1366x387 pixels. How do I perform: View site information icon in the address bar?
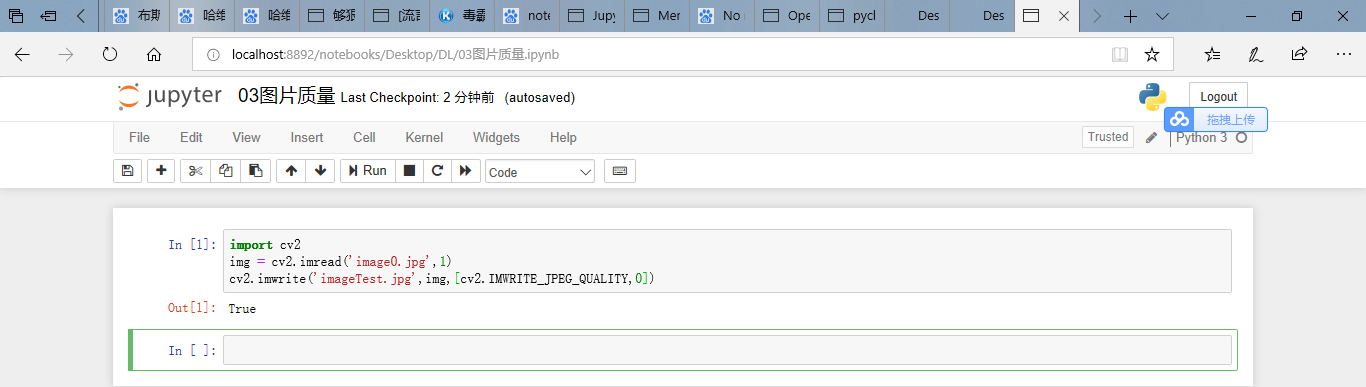213,54
